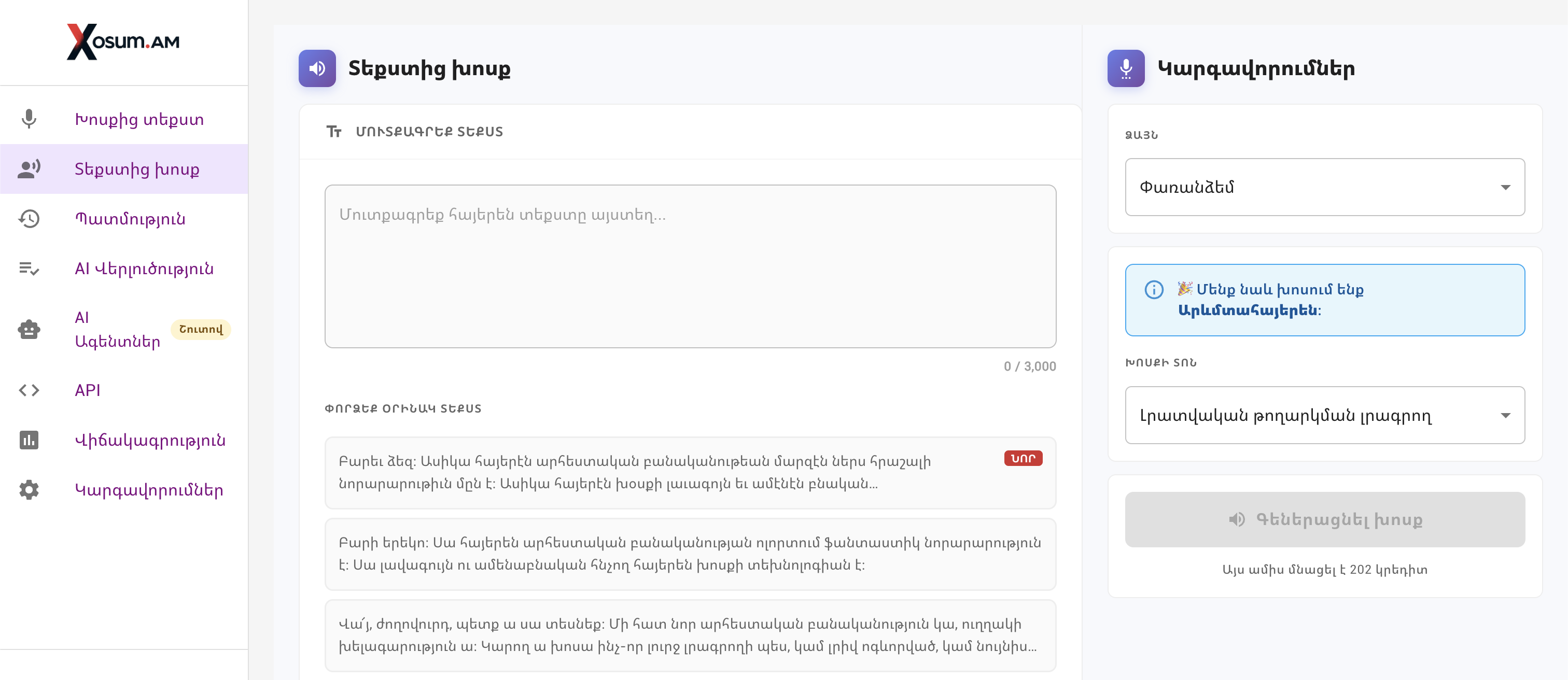Viewport: 1568px width, 680px height.
Task: Expand the Լրատվական թողարկման լրագրող selector
Action: 1325,415
